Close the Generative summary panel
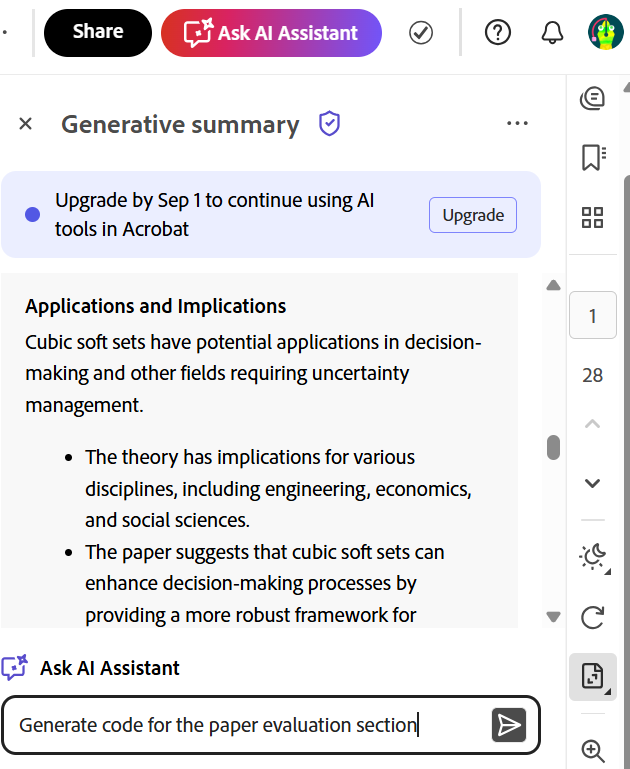 tap(26, 124)
